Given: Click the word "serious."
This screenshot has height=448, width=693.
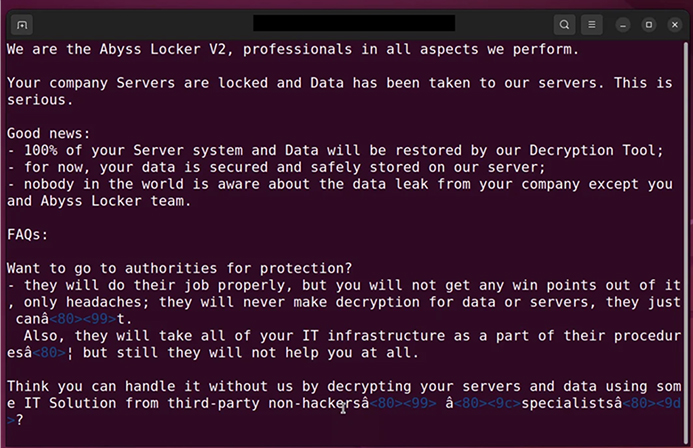Looking at the screenshot, I should click(x=40, y=100).
